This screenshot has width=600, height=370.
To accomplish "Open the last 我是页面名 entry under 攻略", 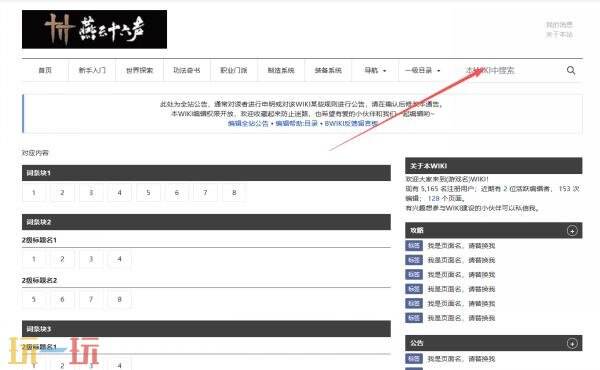I will (461, 318).
